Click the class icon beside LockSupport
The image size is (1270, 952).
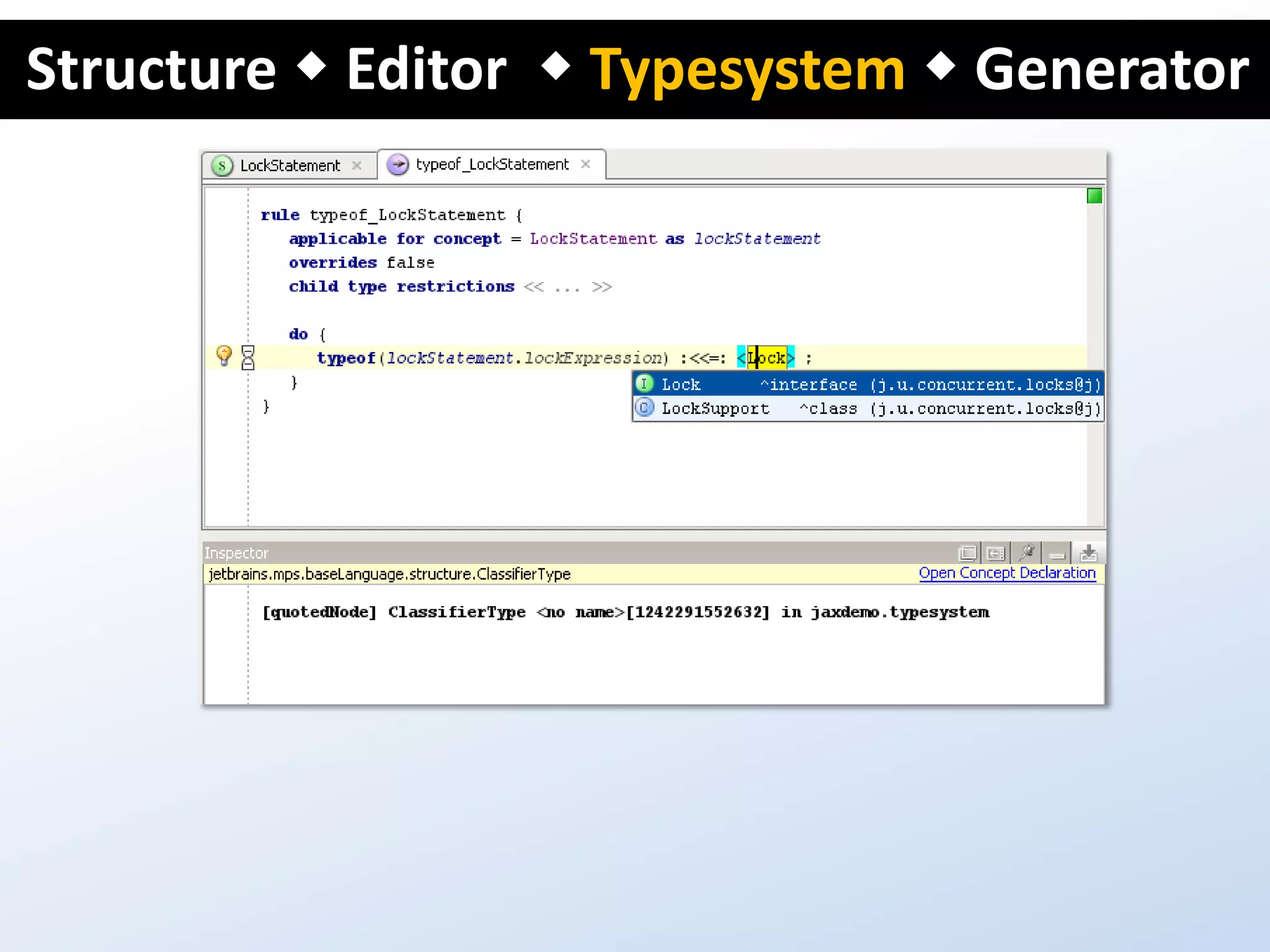coord(645,408)
